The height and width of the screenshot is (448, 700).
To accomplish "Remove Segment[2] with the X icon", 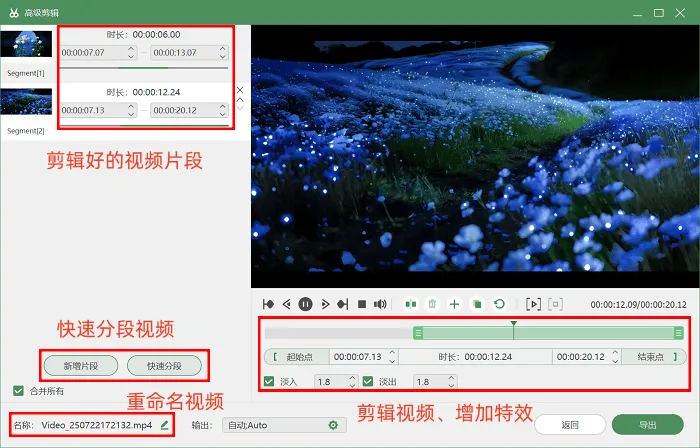I will 240,90.
